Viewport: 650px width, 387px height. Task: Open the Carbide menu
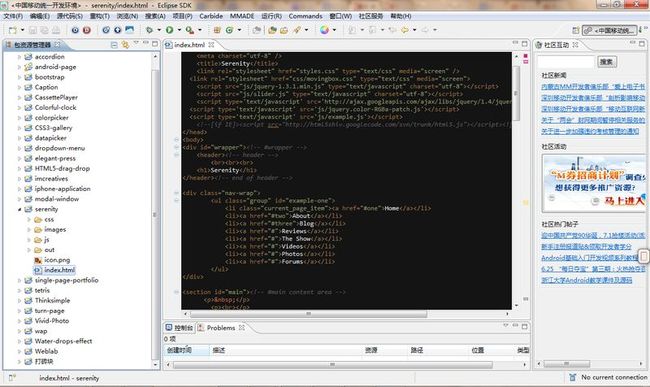click(x=211, y=16)
